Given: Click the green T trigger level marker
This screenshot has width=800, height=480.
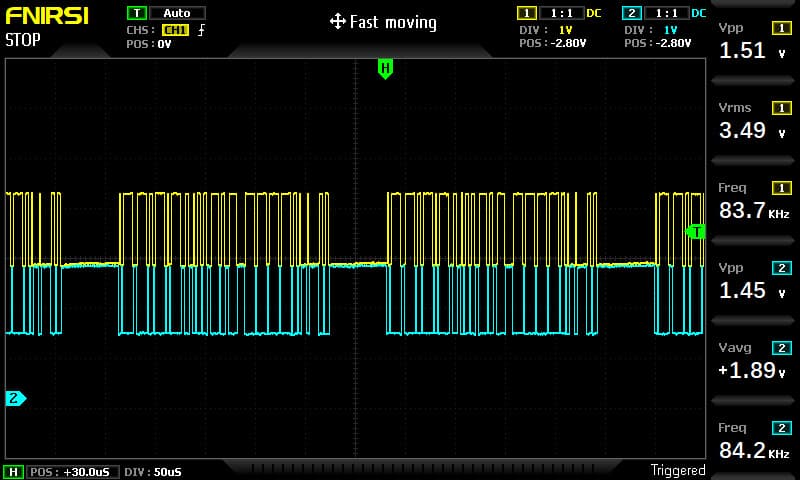Looking at the screenshot, I should tap(696, 232).
